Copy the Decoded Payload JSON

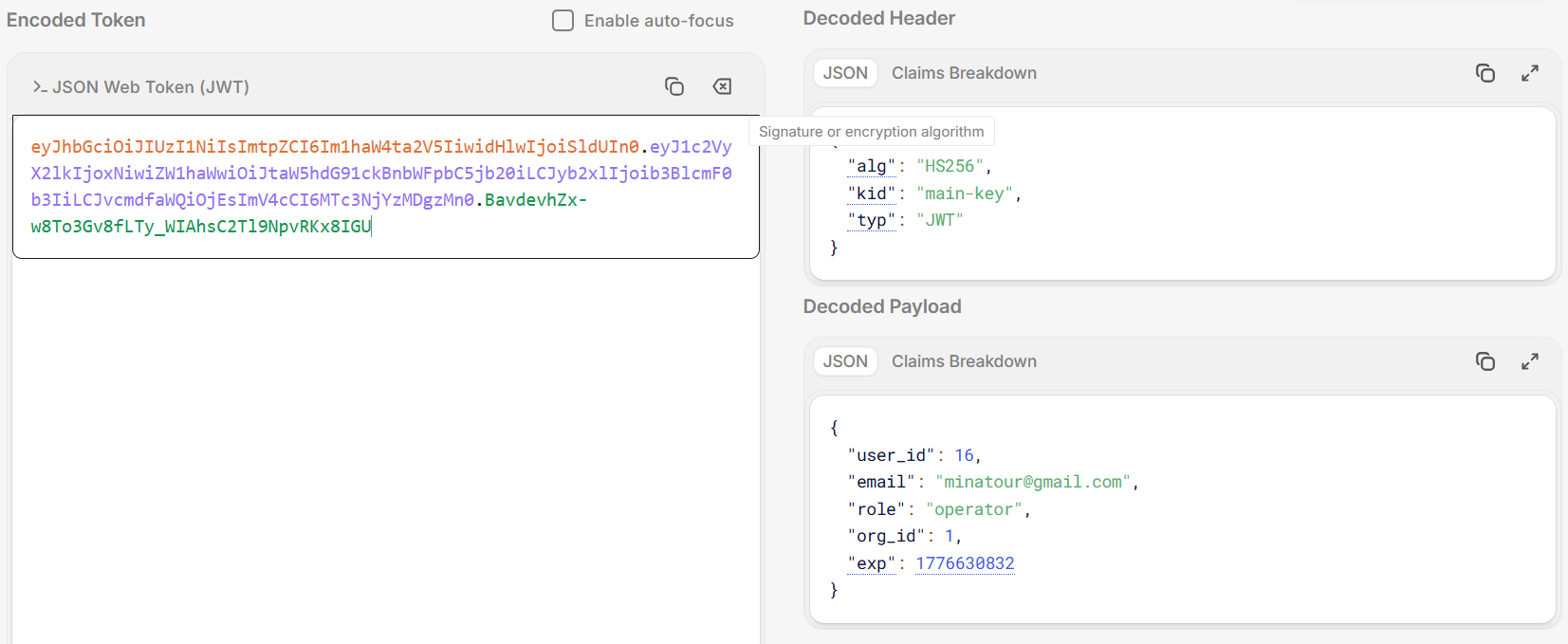(x=1485, y=361)
